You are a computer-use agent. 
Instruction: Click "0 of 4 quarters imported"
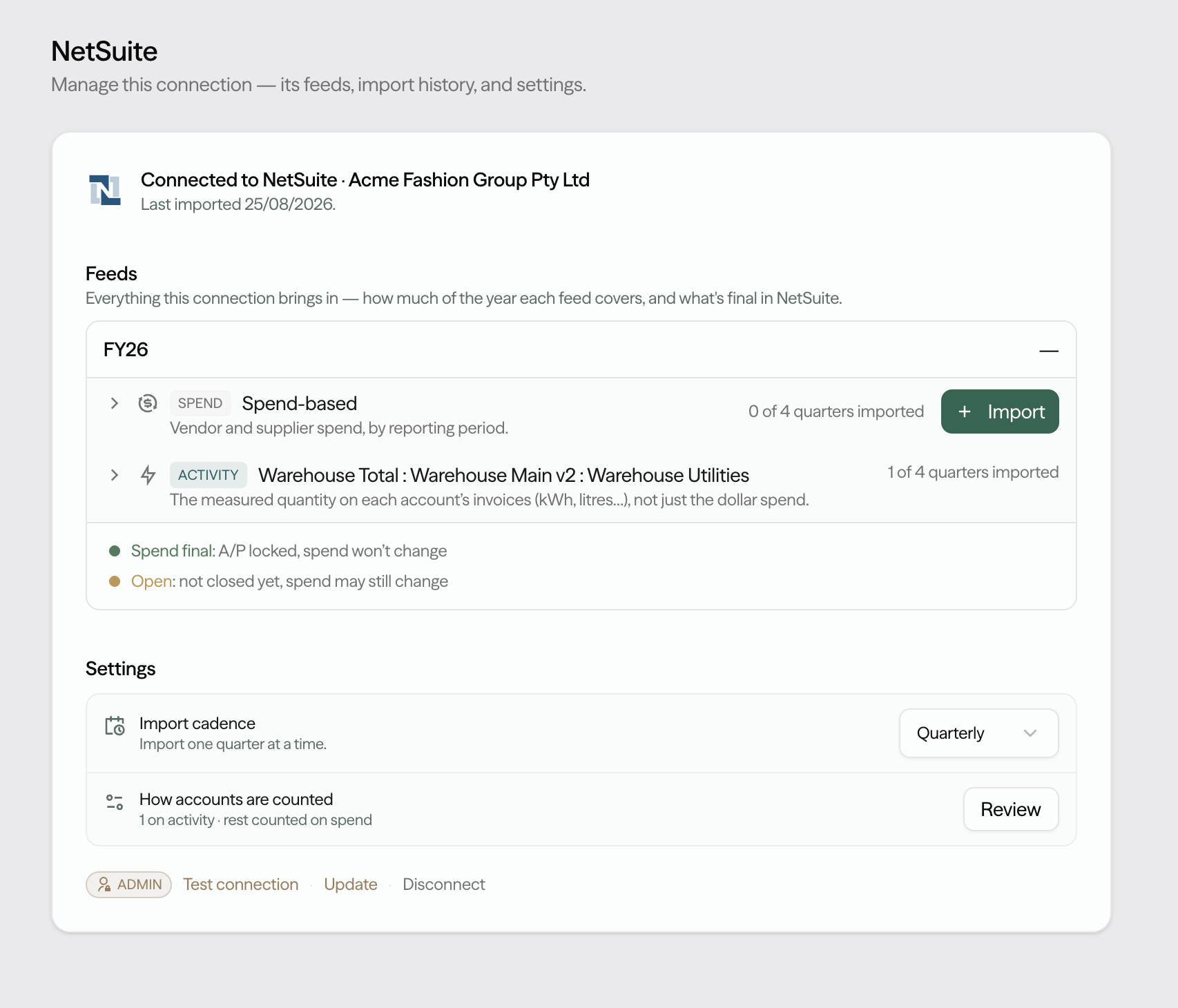[x=836, y=411]
